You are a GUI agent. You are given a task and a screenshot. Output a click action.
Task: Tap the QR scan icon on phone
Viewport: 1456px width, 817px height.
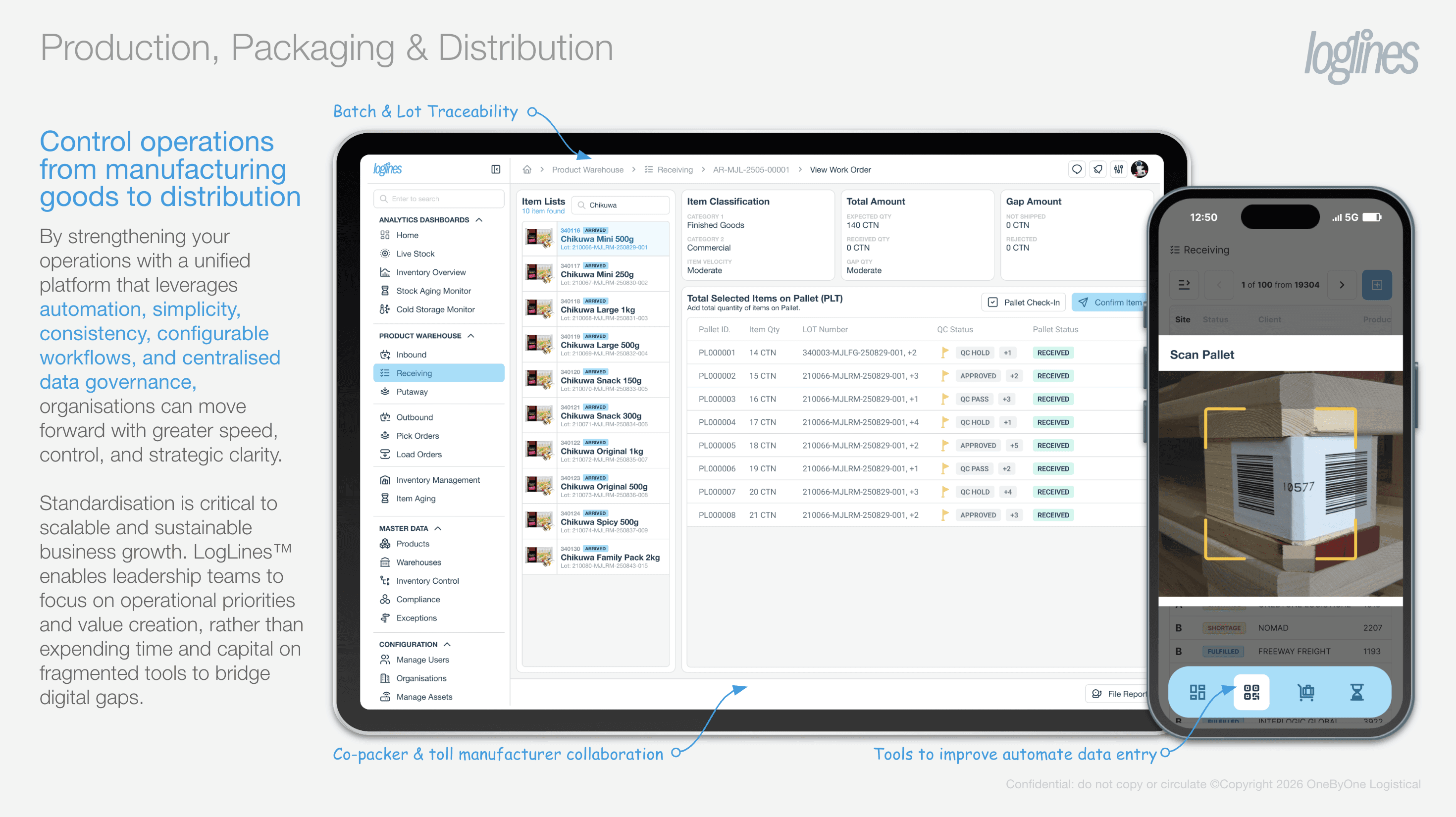click(1251, 692)
